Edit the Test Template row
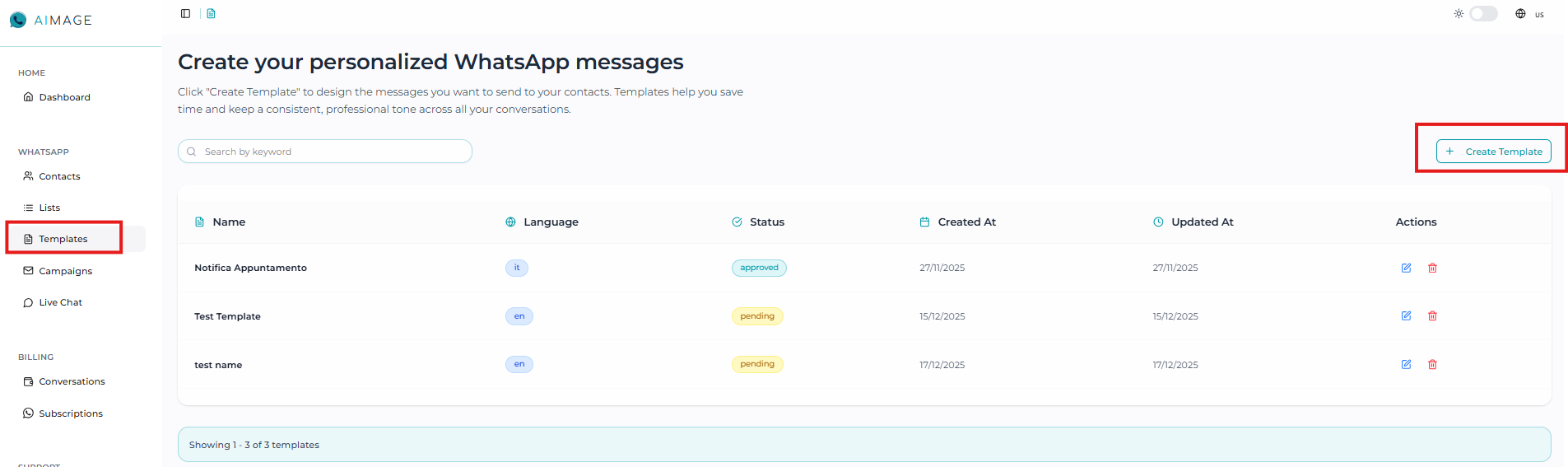 point(1406,316)
